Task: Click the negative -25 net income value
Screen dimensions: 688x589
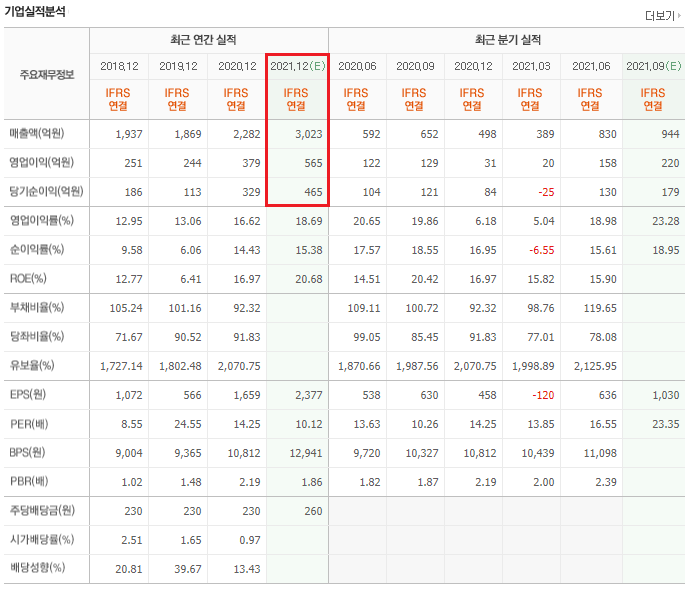Action: tap(546, 192)
